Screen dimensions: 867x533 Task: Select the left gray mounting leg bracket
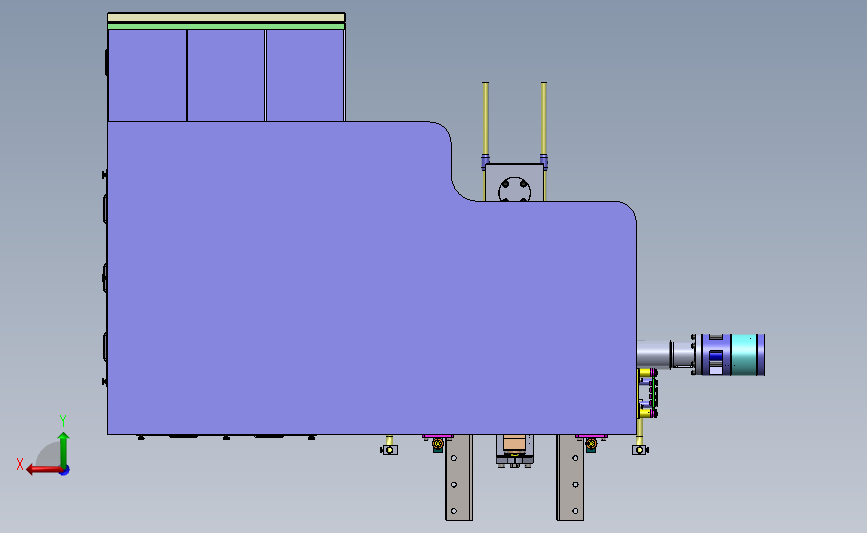(x=459, y=478)
